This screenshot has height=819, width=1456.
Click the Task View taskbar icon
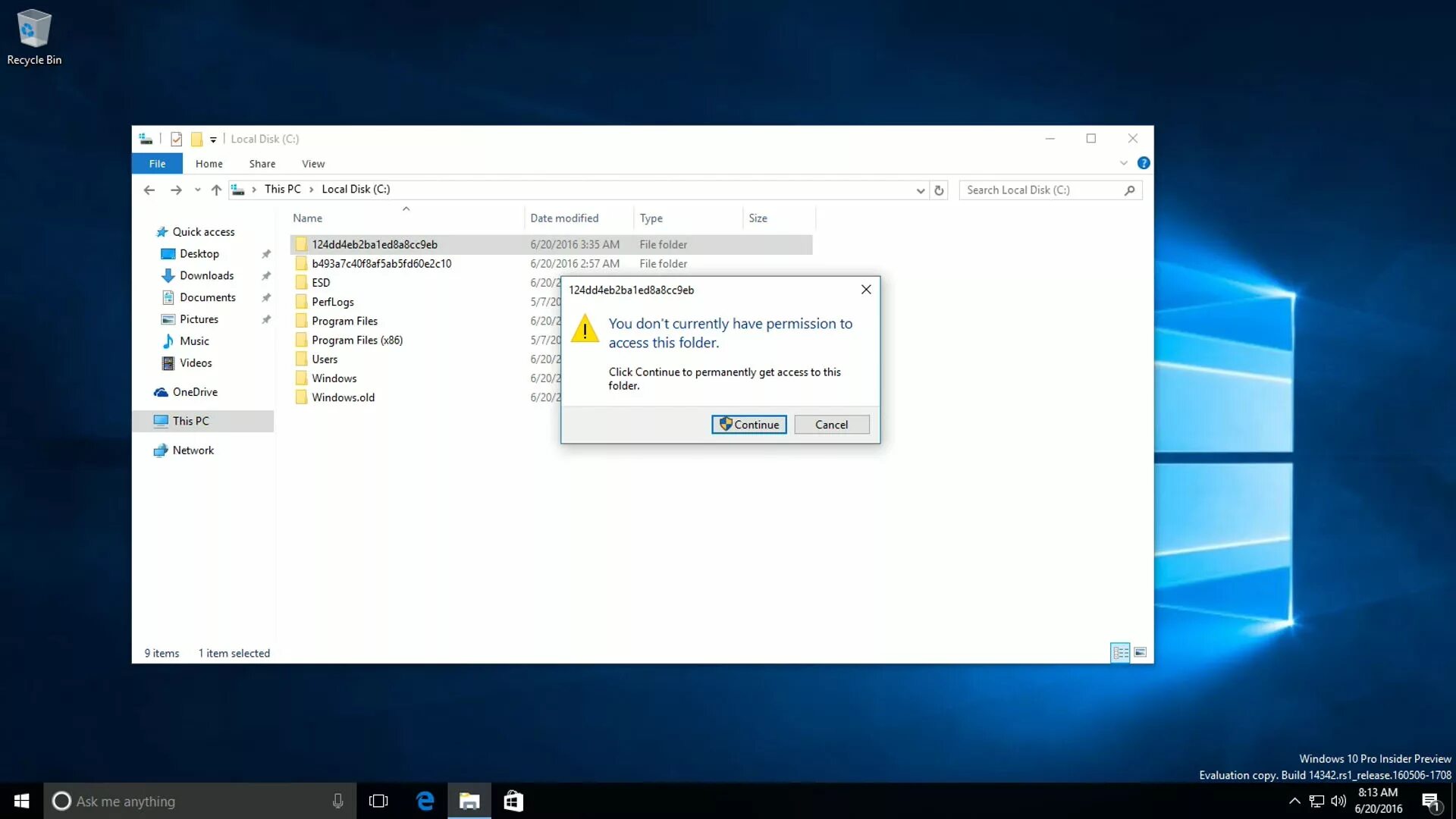pyautogui.click(x=378, y=801)
